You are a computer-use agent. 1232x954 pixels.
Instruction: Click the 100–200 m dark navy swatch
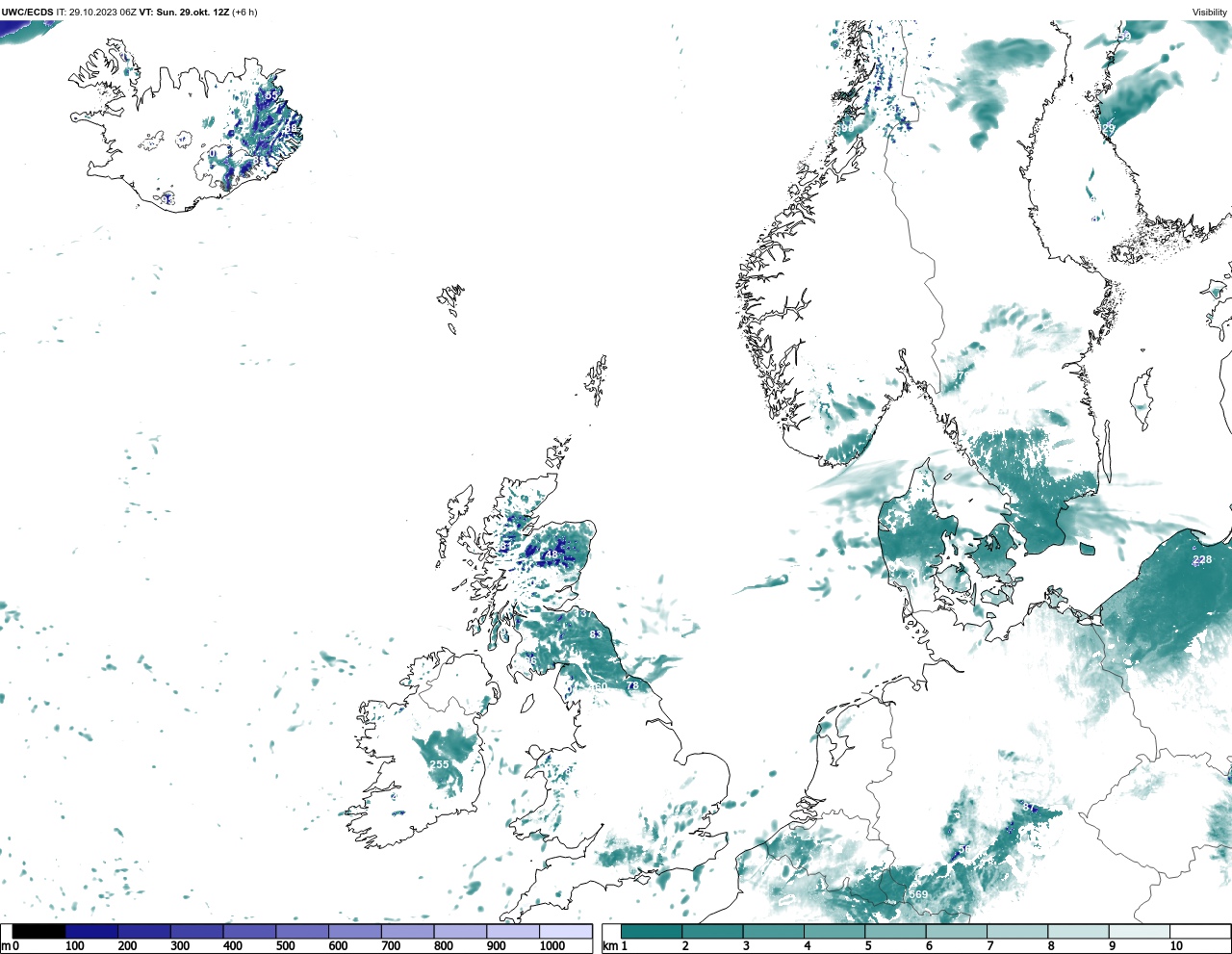pyautogui.click(x=91, y=932)
